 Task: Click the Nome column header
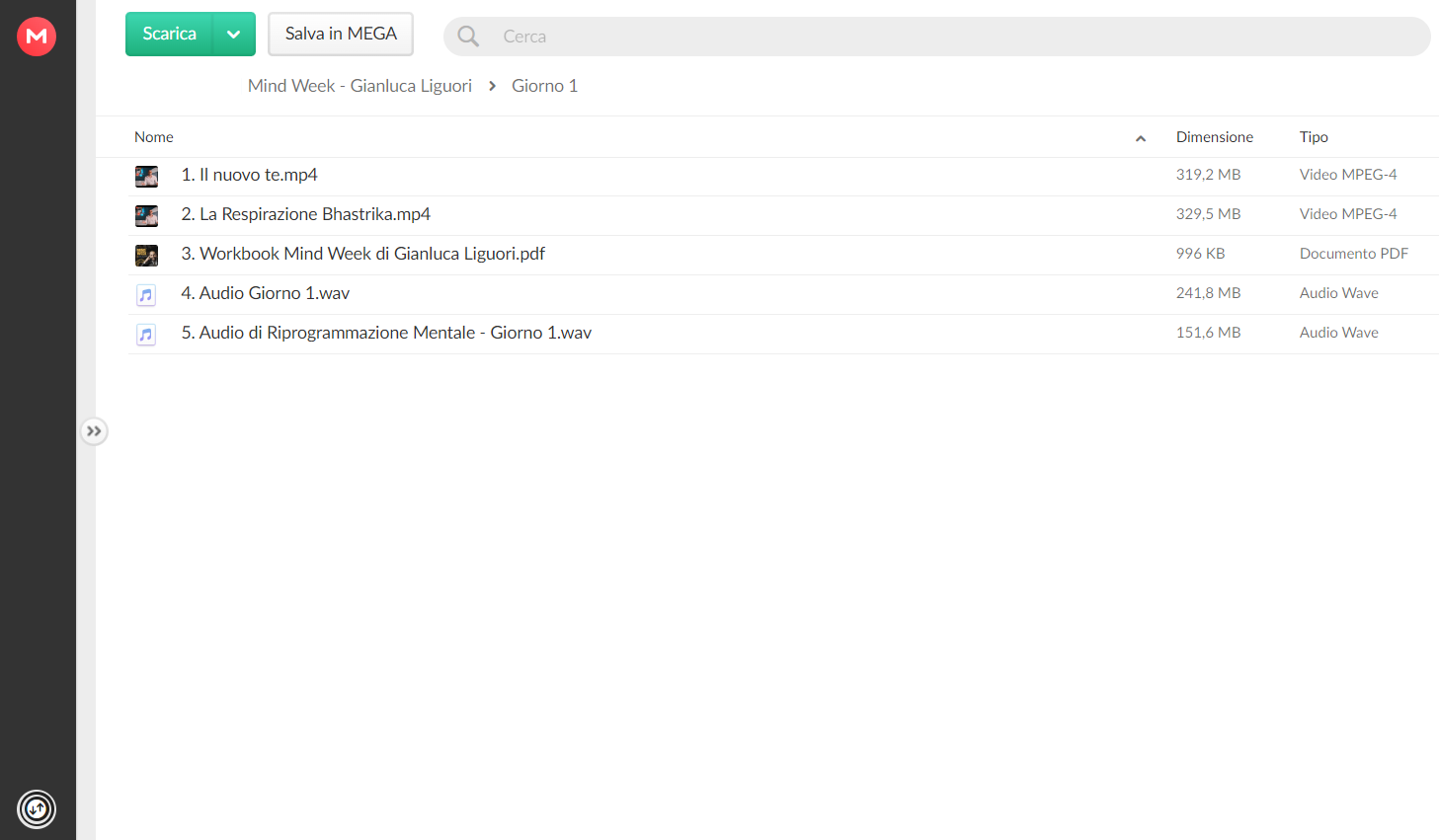(154, 137)
